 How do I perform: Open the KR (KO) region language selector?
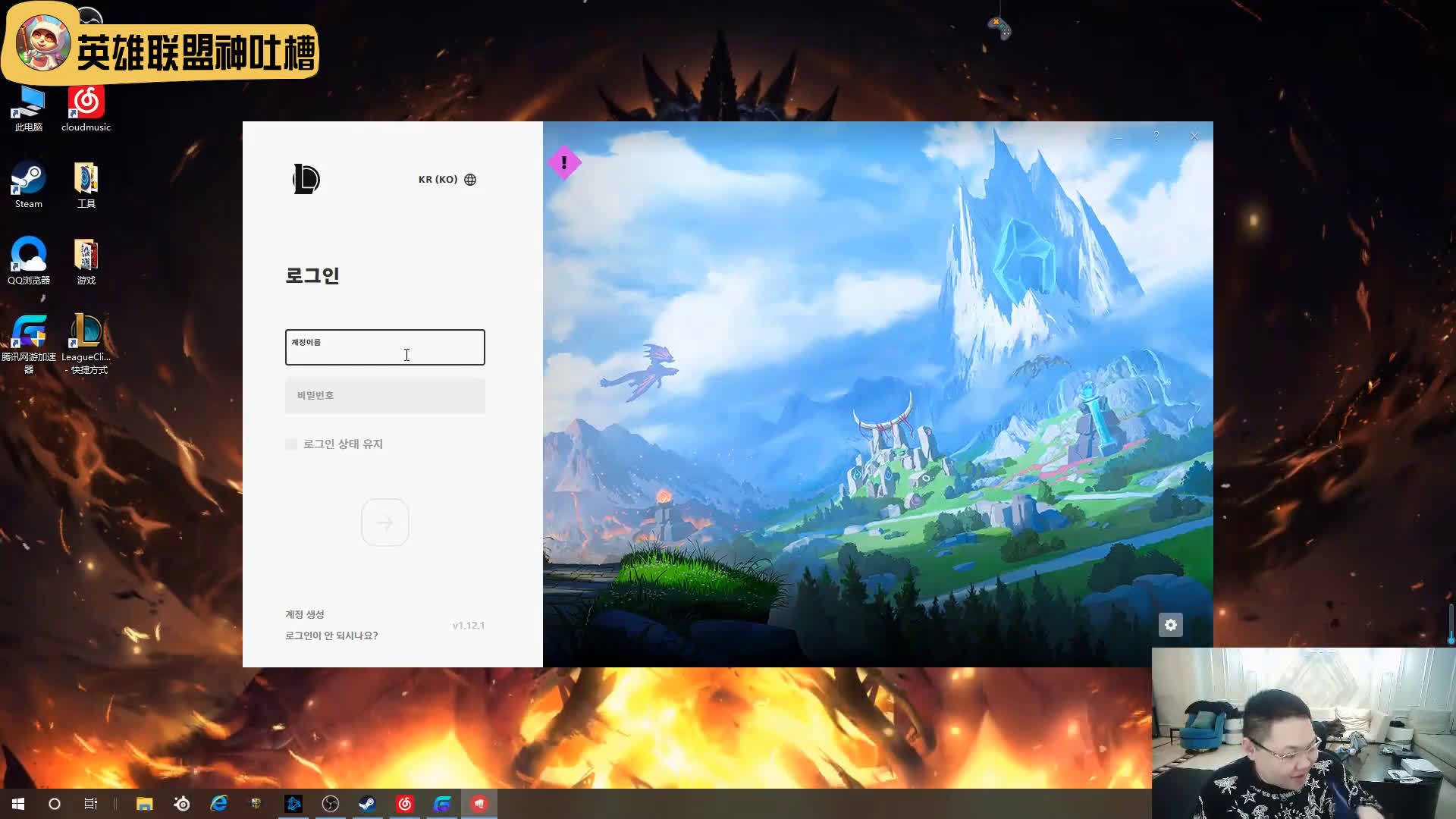pyautogui.click(x=438, y=180)
